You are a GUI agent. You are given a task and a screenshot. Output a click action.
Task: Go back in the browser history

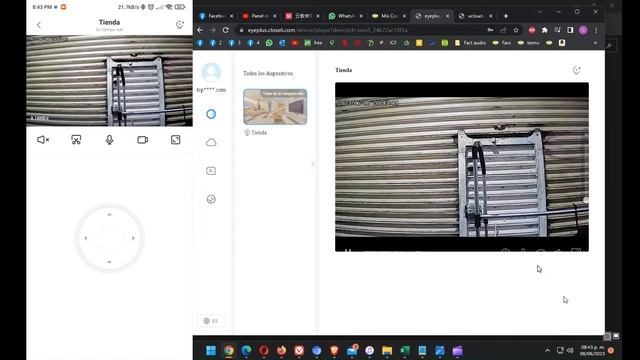200,30
